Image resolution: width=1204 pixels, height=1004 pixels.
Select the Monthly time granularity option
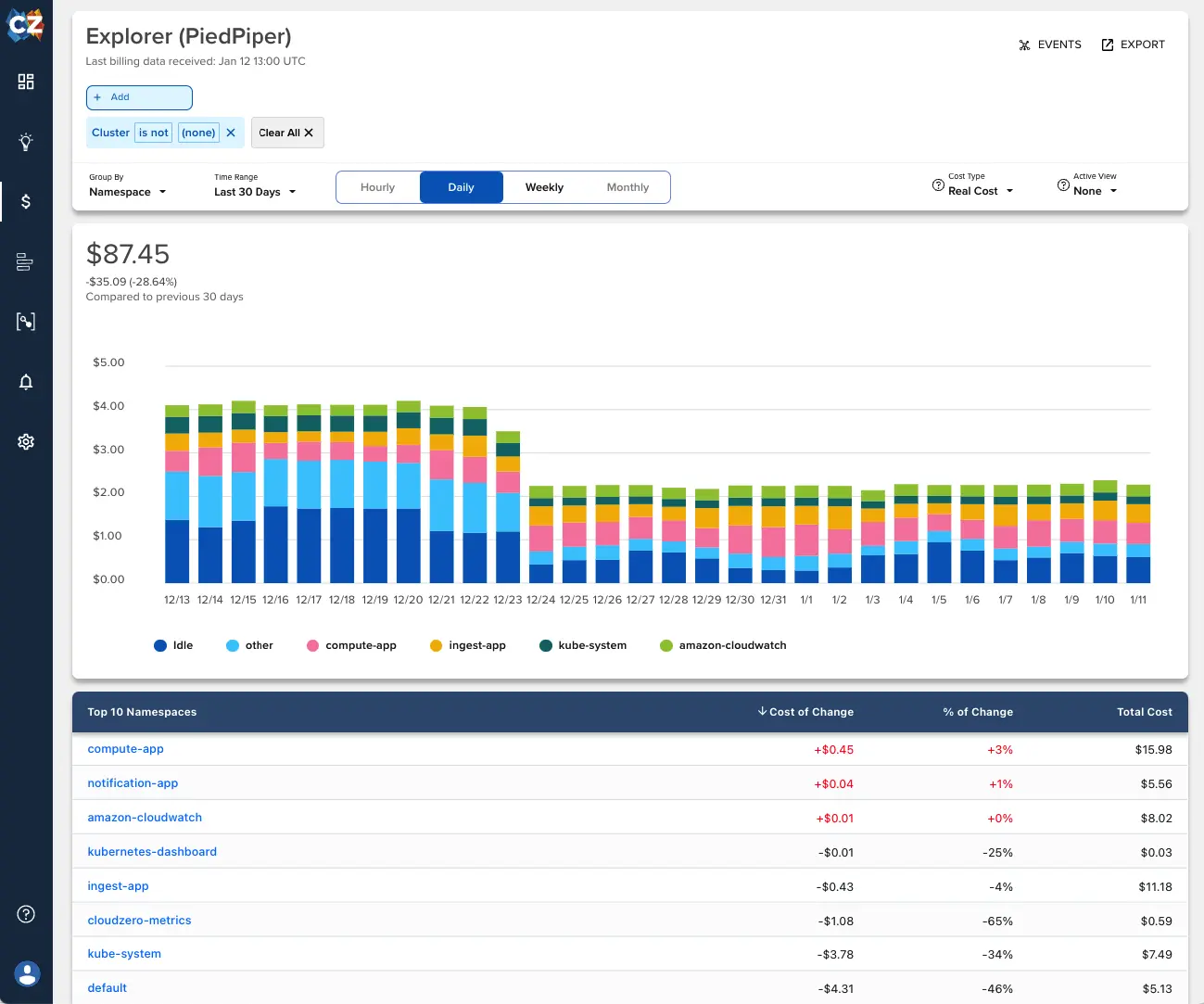click(x=627, y=186)
